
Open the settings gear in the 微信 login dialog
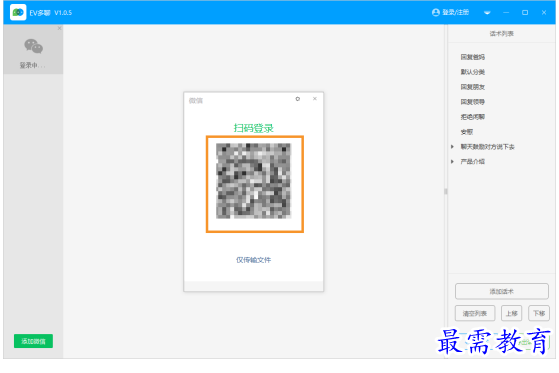(298, 99)
